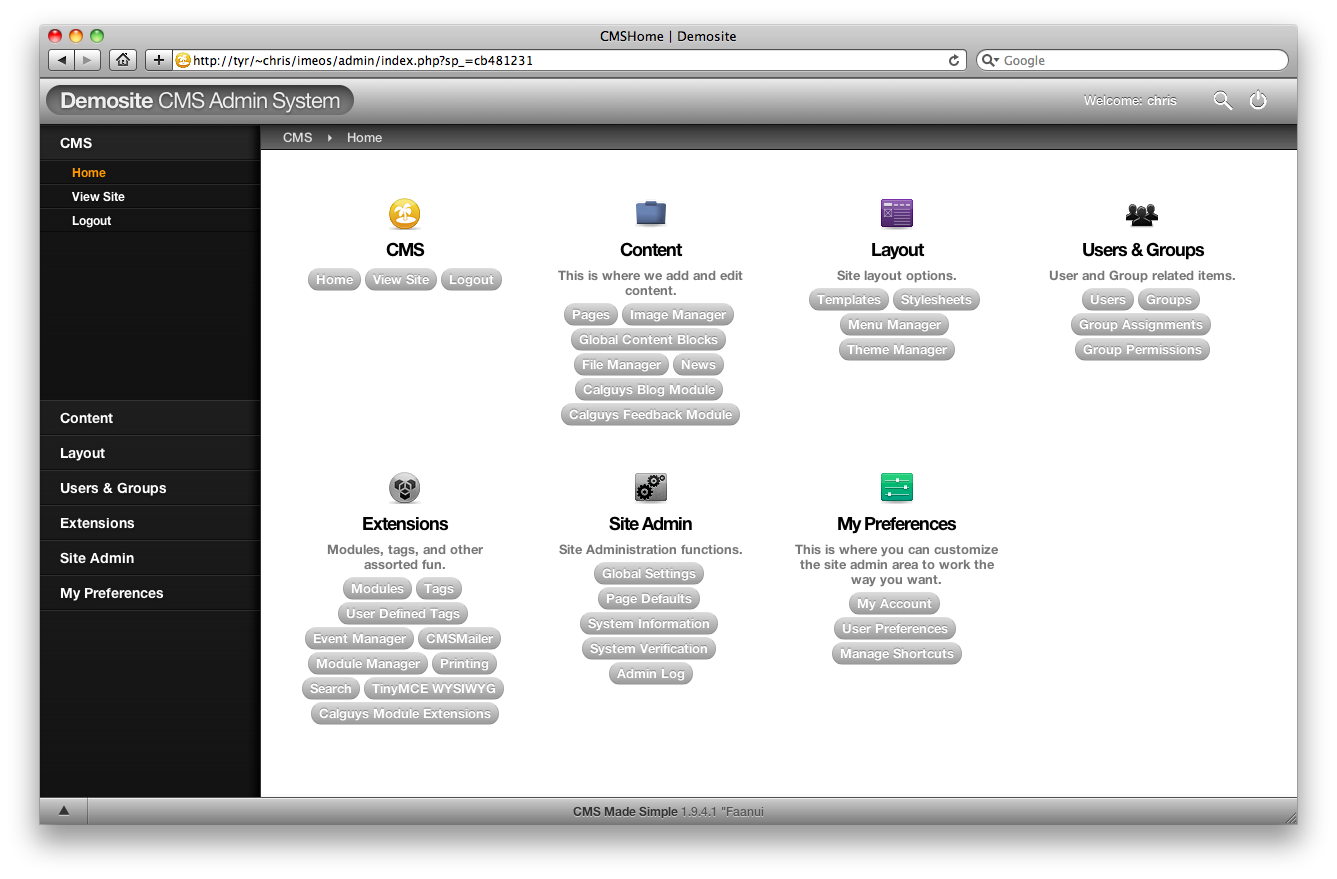Image resolution: width=1337 pixels, height=879 pixels.
Task: Open the Menu Manager
Action: (894, 325)
